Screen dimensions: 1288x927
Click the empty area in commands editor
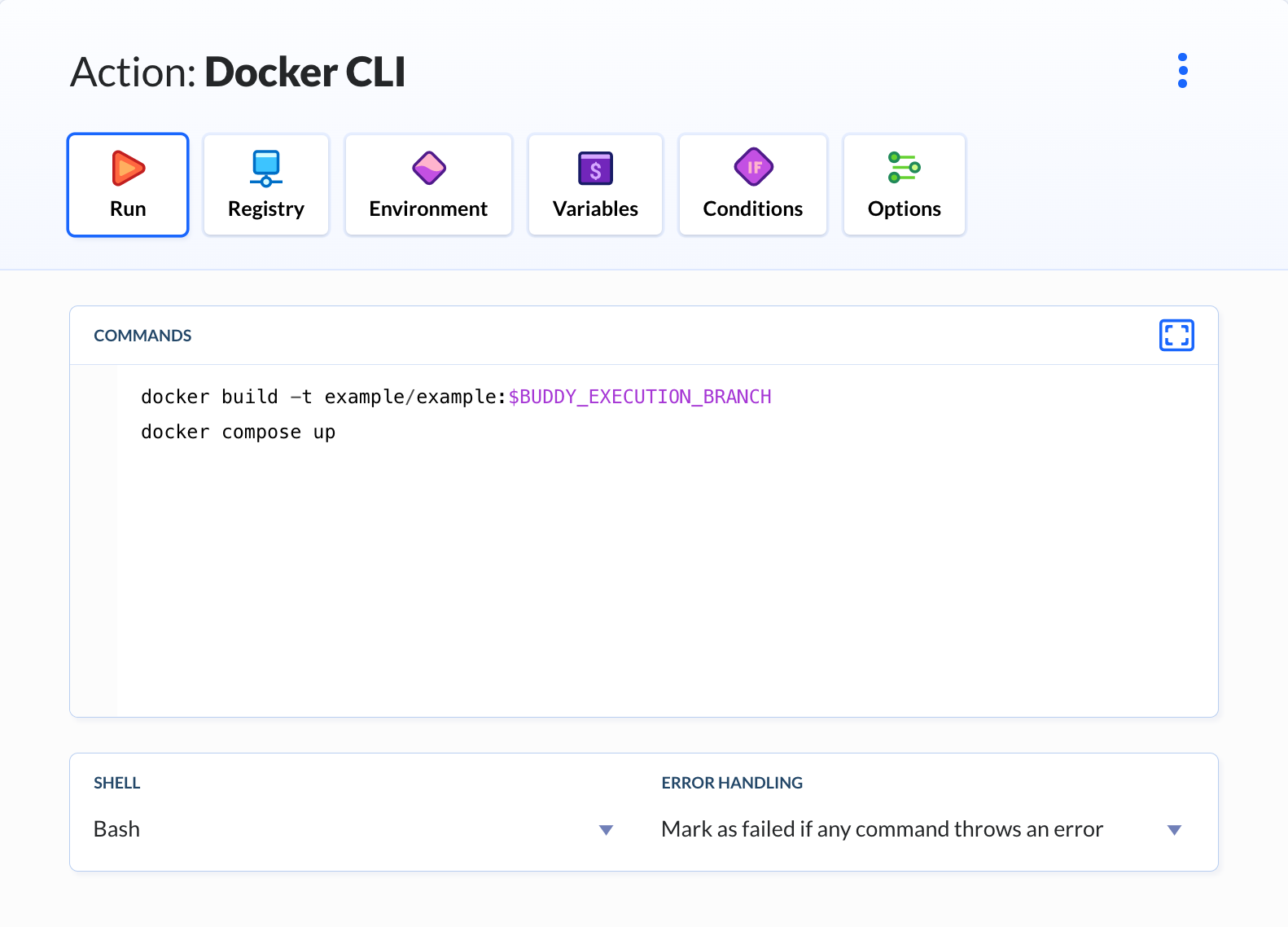click(x=667, y=582)
